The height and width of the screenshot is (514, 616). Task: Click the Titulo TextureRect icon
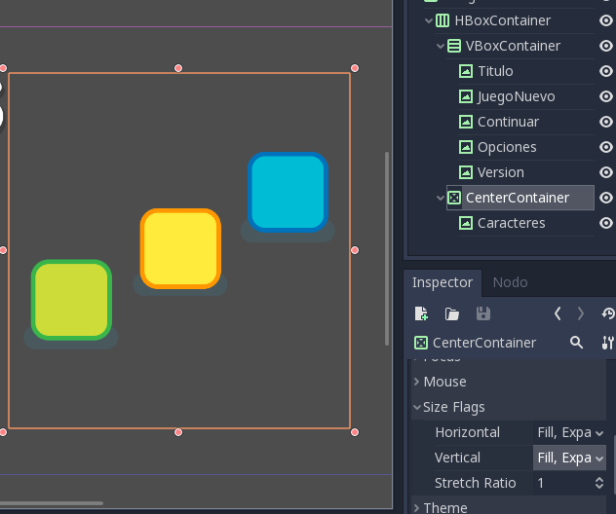click(x=466, y=71)
